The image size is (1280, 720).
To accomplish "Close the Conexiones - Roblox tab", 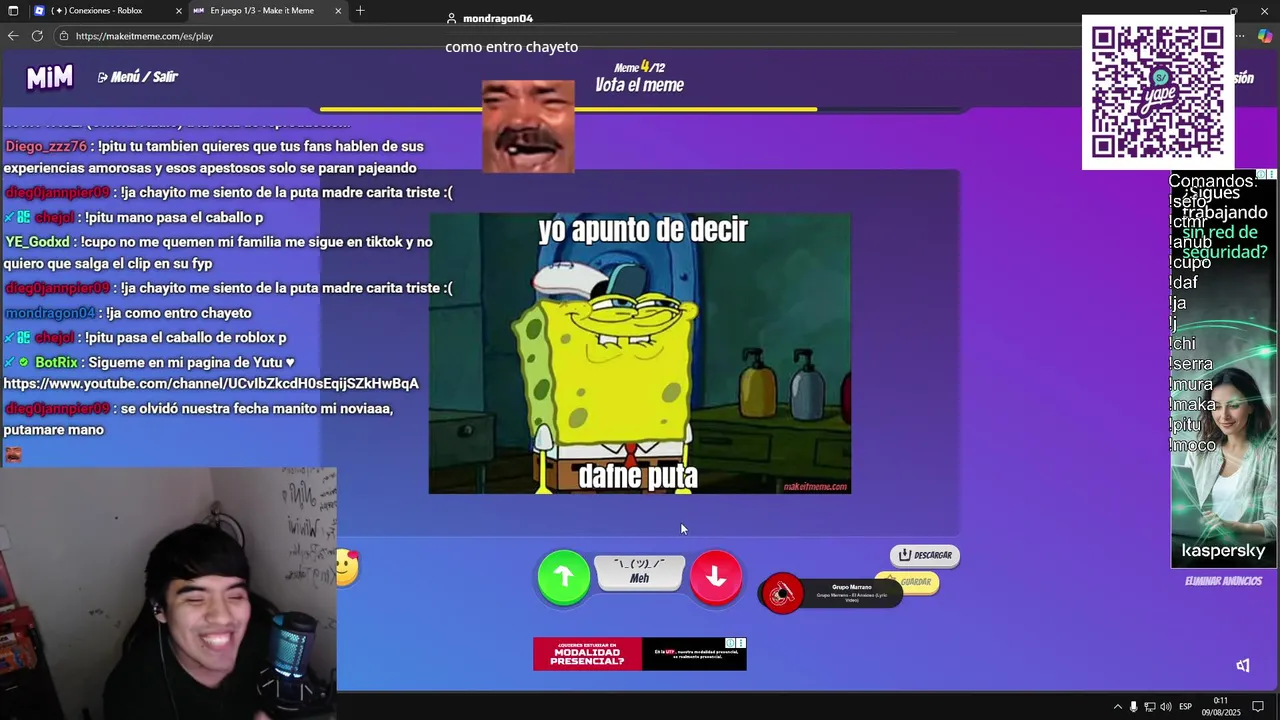I will pos(179,11).
